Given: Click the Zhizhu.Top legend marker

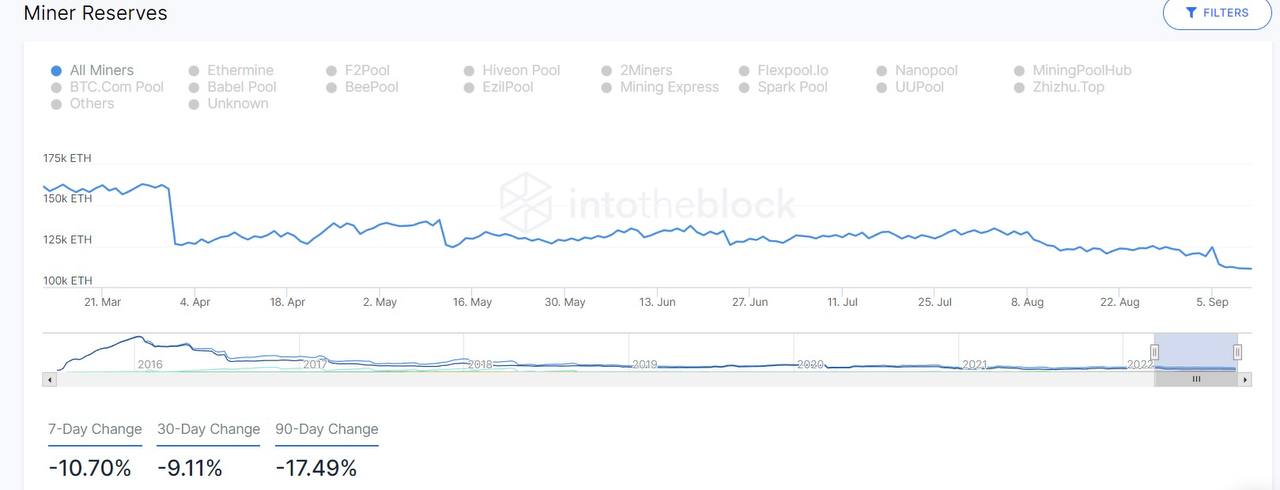Looking at the screenshot, I should (1020, 87).
